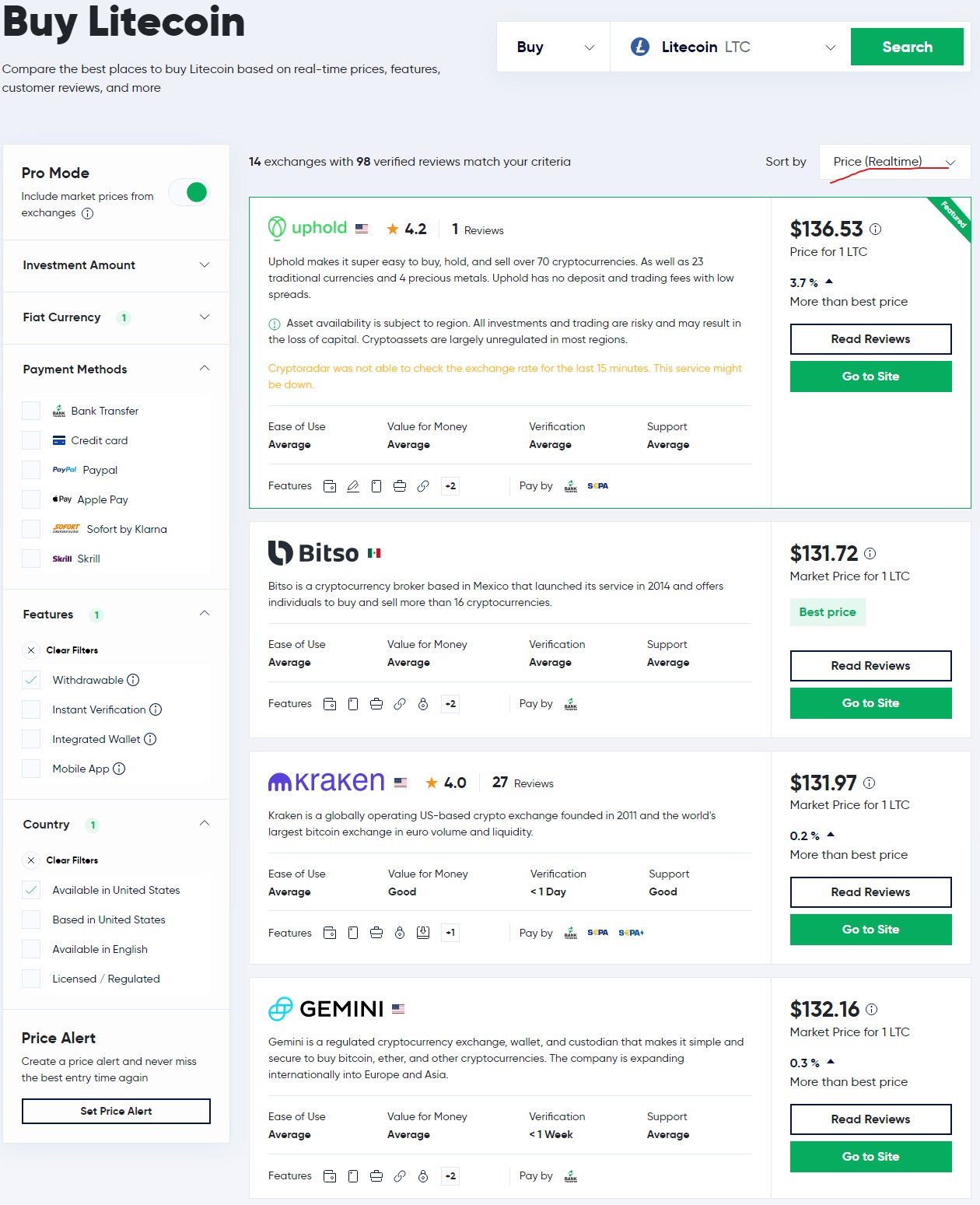
Task: Click wallet feature icon in Bitso card
Action: point(330,704)
